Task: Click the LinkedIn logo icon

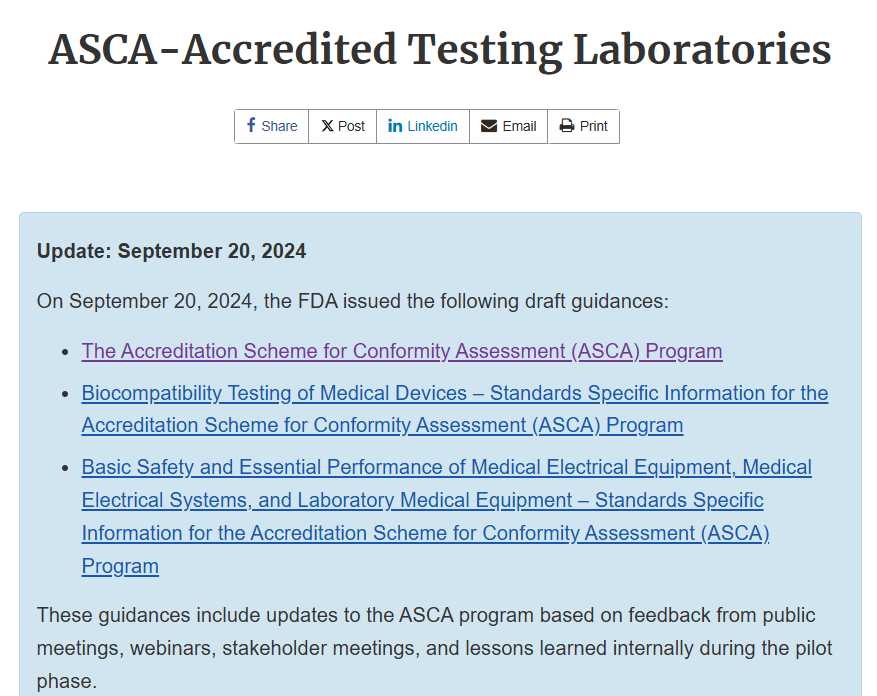Action: click(x=395, y=126)
